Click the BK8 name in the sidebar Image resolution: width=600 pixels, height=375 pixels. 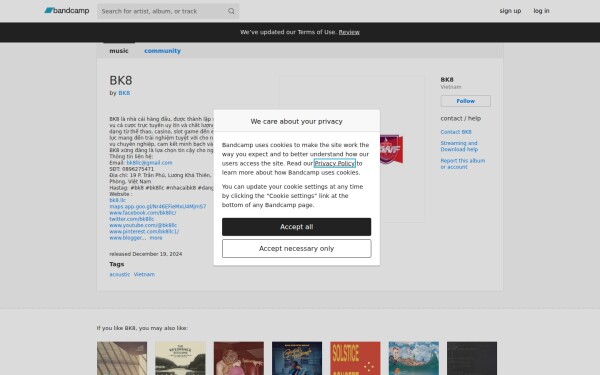[447, 80]
